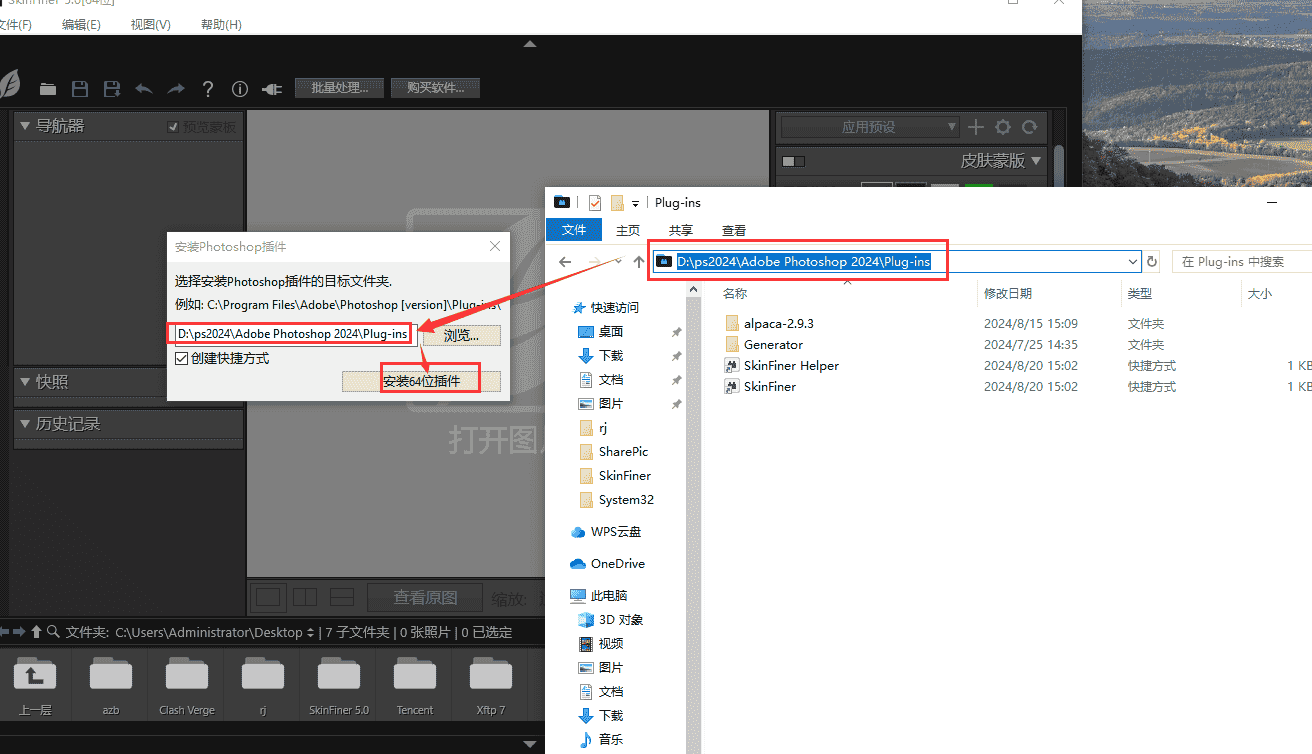Refresh the Explorer Plug-ins folder
Viewport: 1312px width, 754px height.
pyautogui.click(x=1152, y=262)
